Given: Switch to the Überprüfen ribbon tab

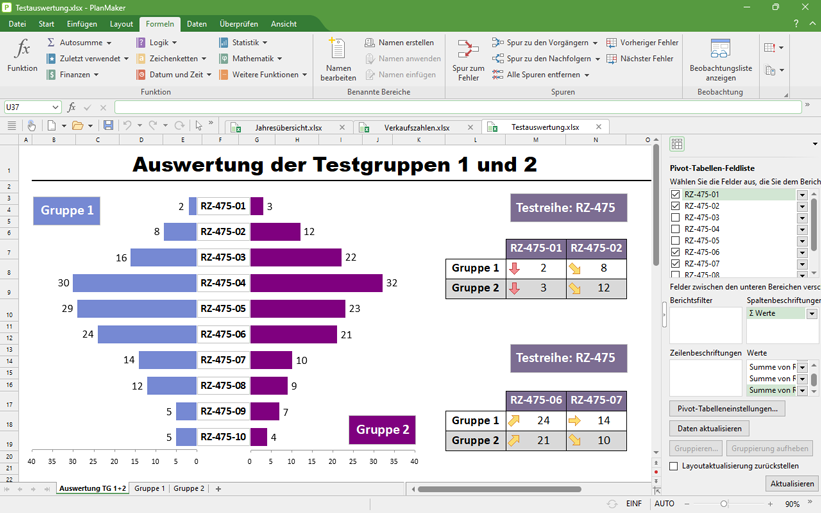Looking at the screenshot, I should [x=238, y=24].
